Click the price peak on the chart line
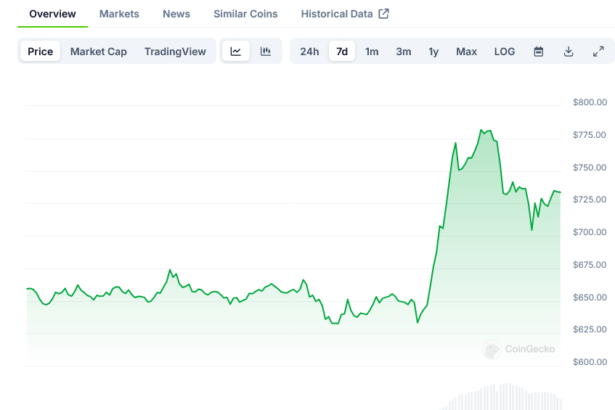Image resolution: width=615 pixels, height=410 pixels. 481,130
